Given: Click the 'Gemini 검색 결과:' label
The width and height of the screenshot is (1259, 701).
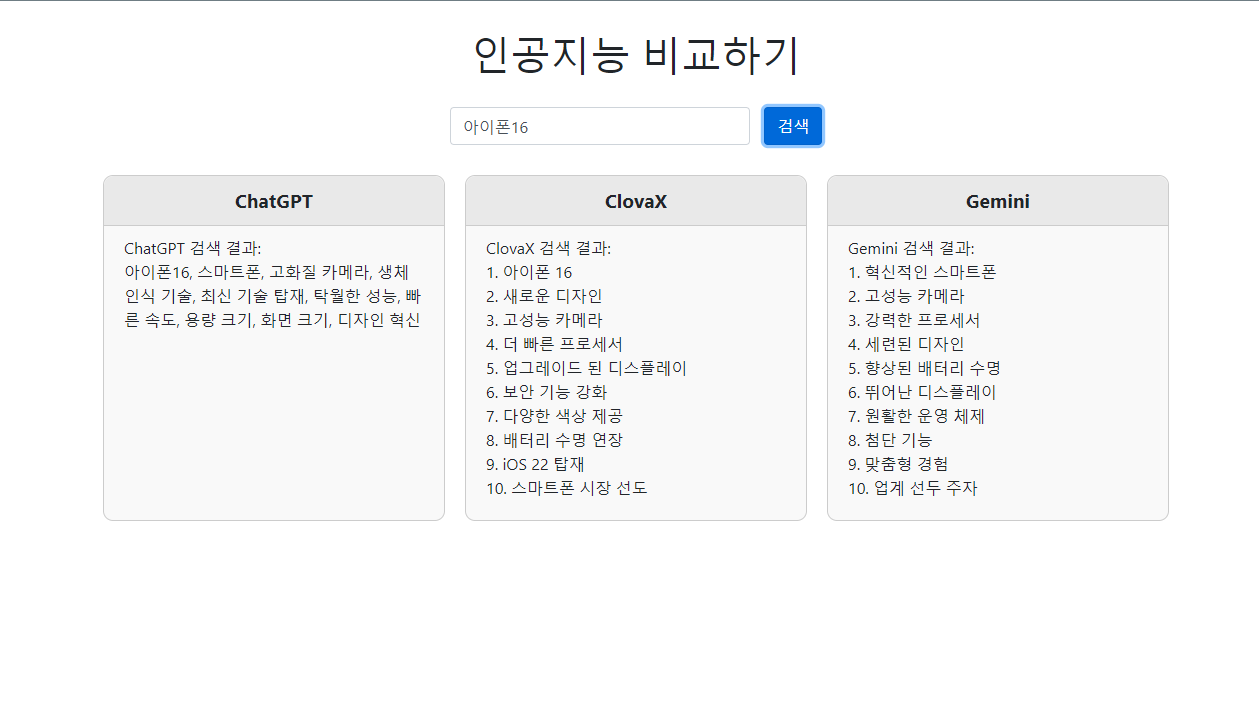Looking at the screenshot, I should point(911,248).
